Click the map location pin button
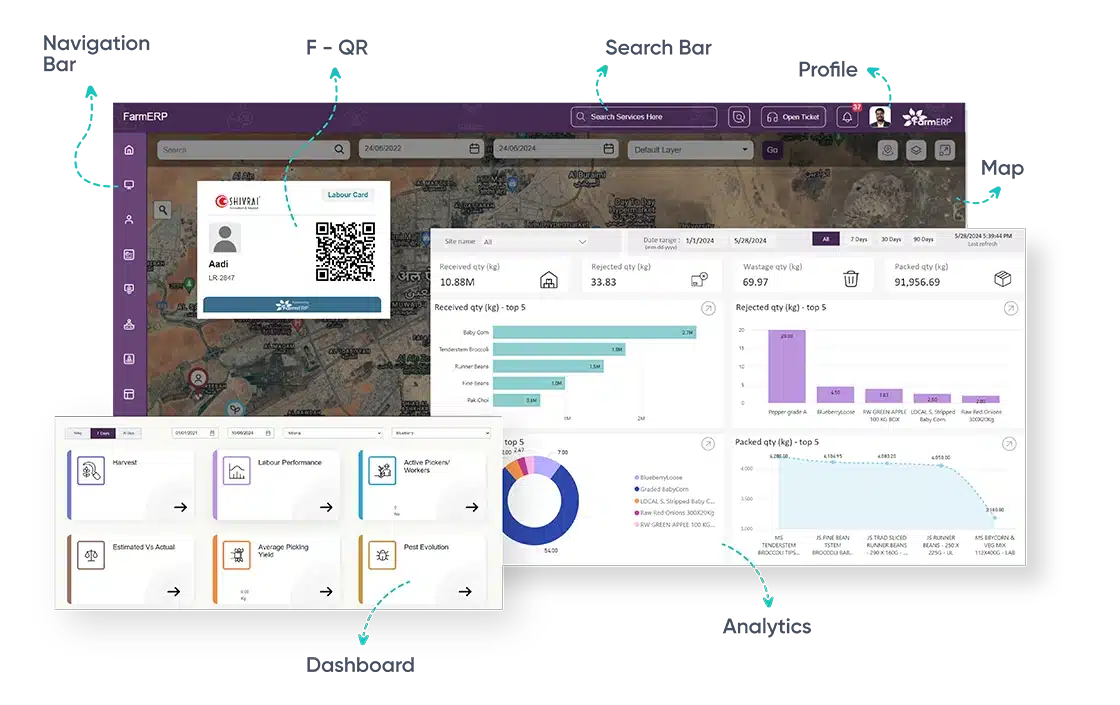 tap(888, 150)
